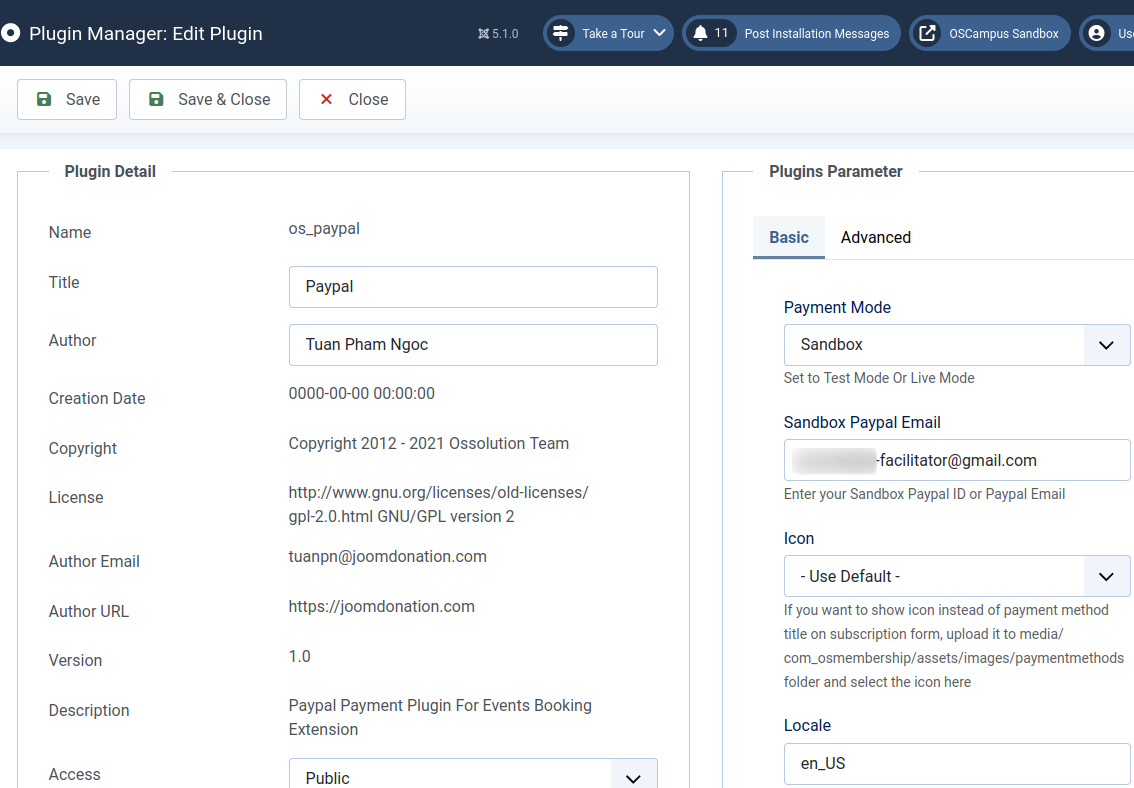Click the Set to Test Mode Or Live Mode hint

pos(879,378)
